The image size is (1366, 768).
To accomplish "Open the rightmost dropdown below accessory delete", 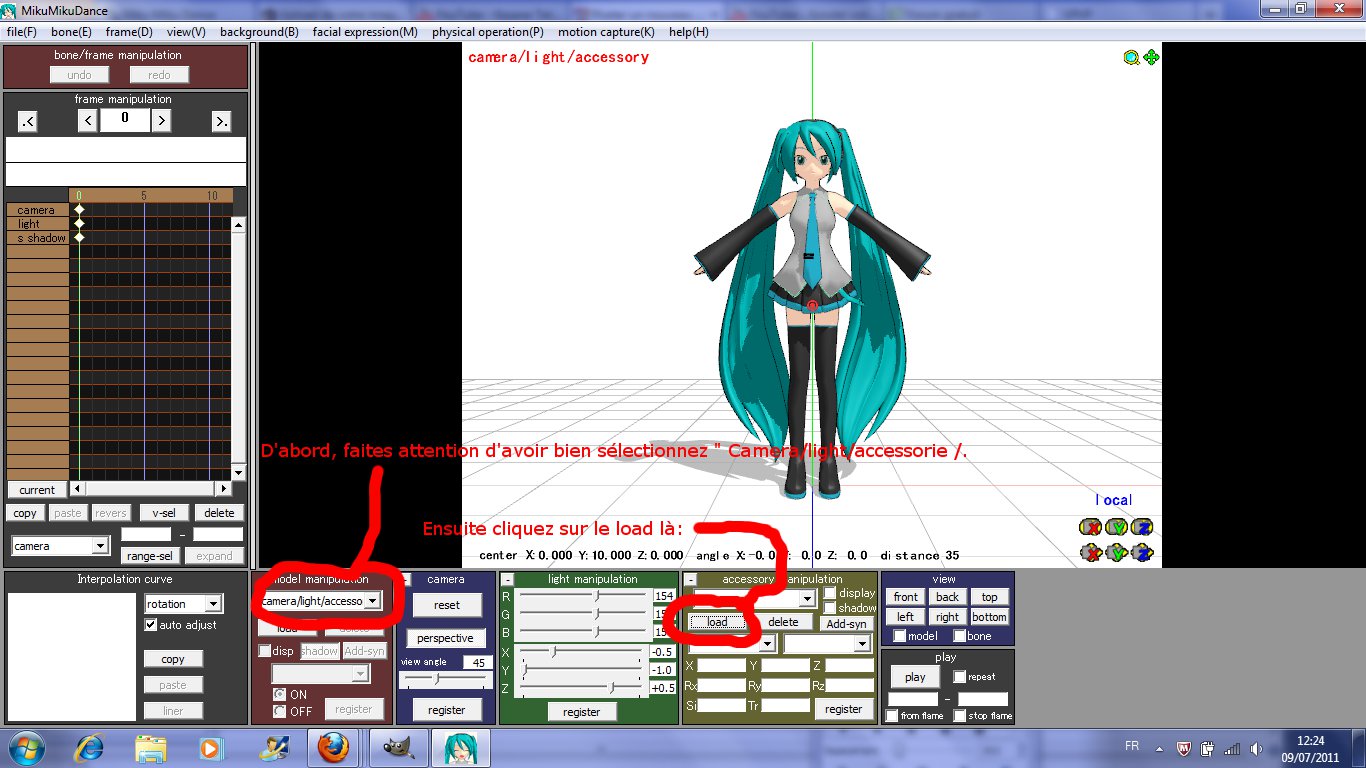I will [862, 644].
